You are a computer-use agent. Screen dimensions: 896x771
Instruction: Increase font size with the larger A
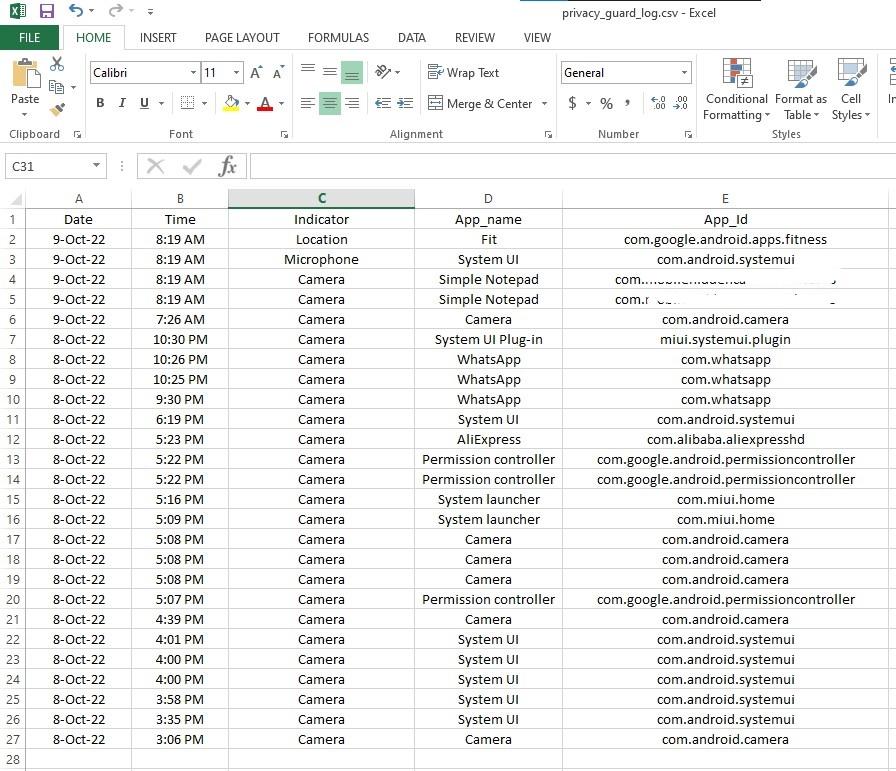(256, 72)
